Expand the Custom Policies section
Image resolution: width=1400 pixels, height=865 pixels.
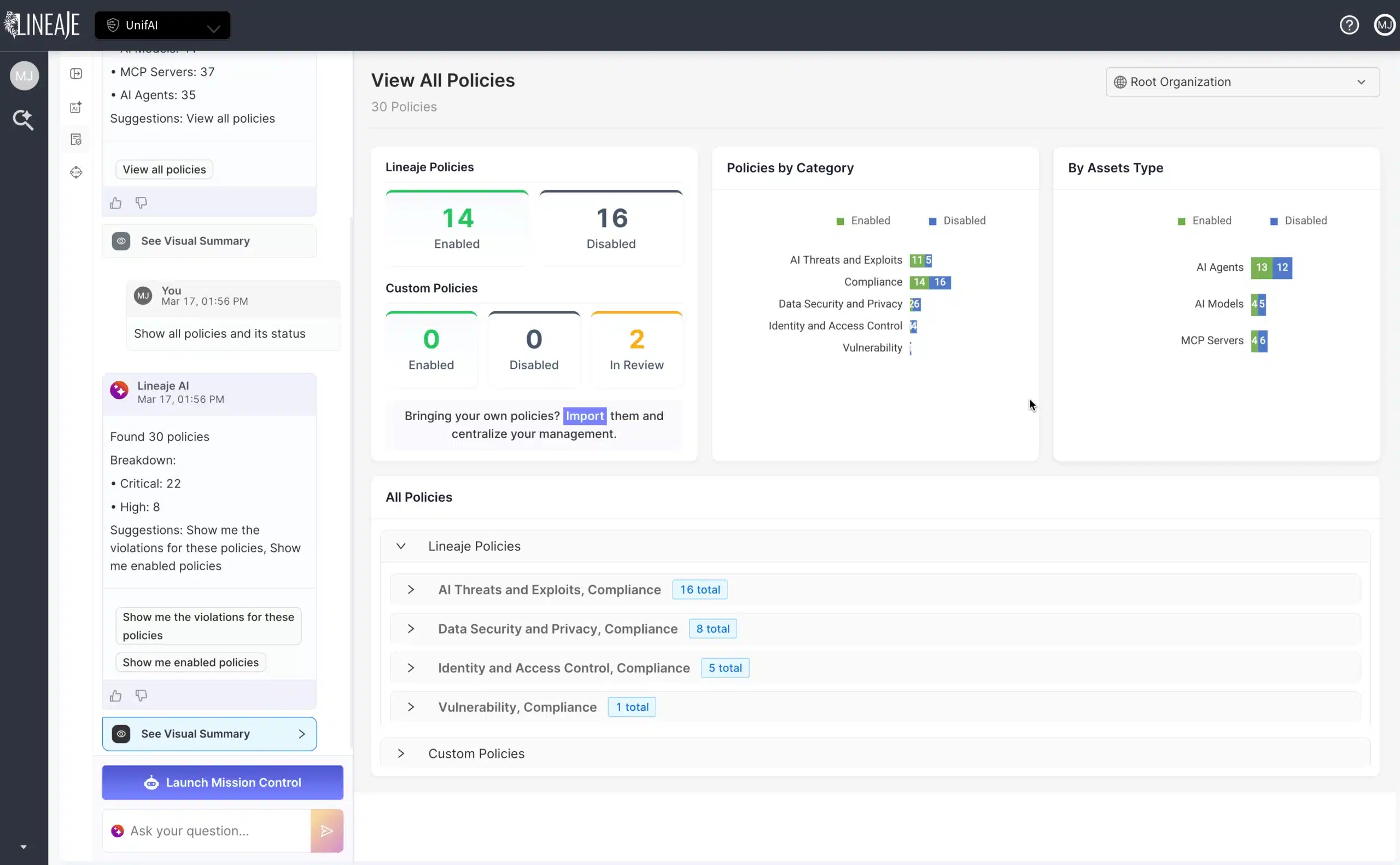click(401, 753)
